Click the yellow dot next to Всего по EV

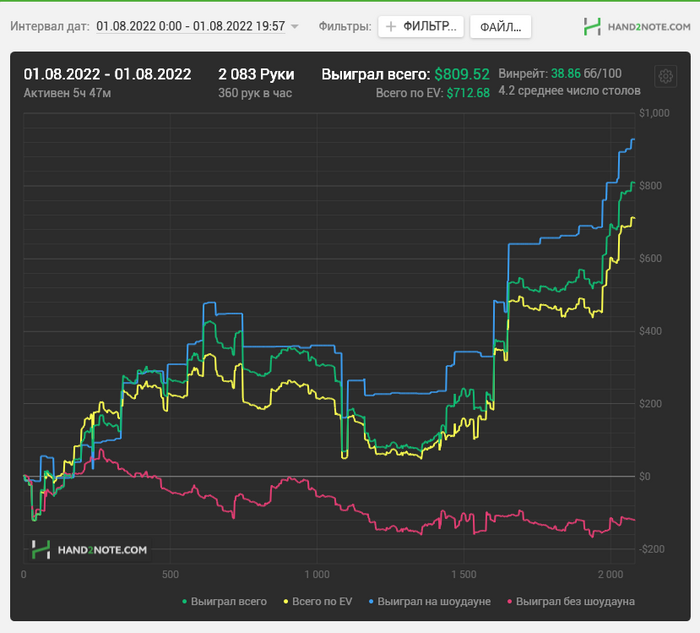pyautogui.click(x=286, y=602)
